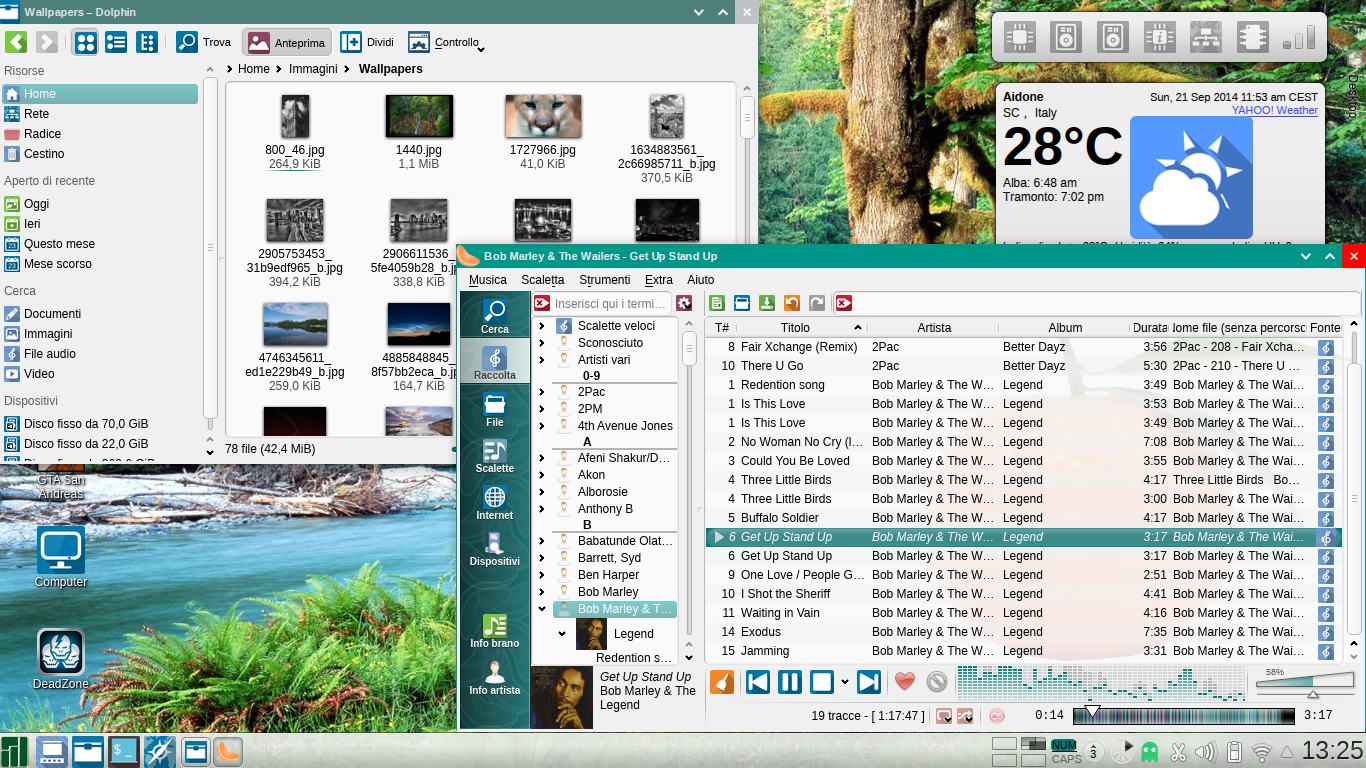Screen dimensions: 1366x768
Task: Expand the 2Pac artist node
Action: [542, 392]
